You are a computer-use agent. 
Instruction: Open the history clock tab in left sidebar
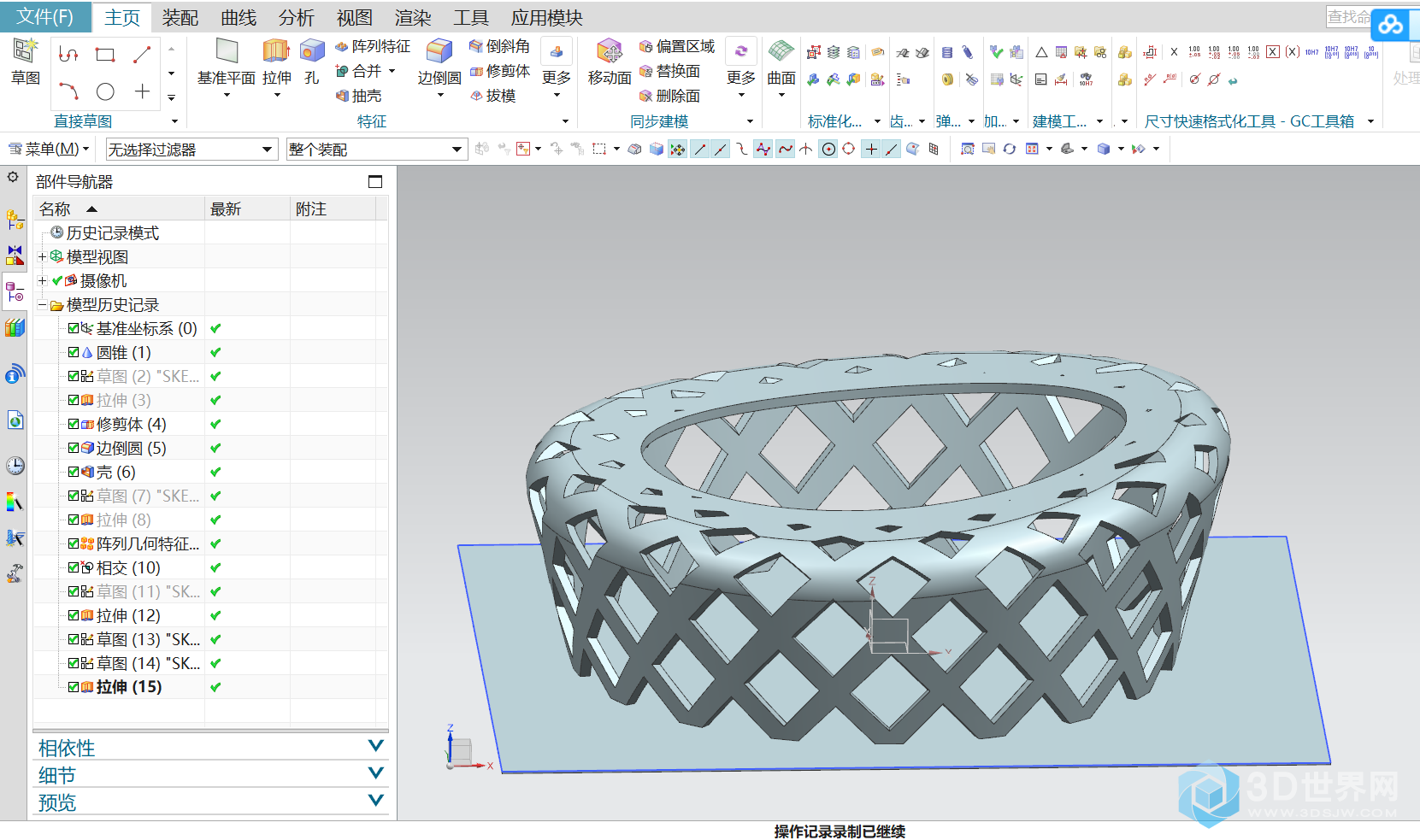[15, 466]
